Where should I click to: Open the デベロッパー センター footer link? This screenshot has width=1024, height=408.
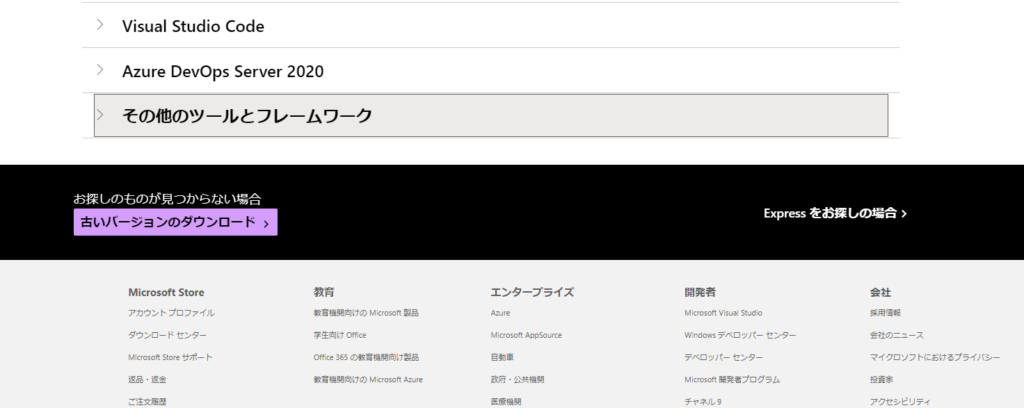723,358
